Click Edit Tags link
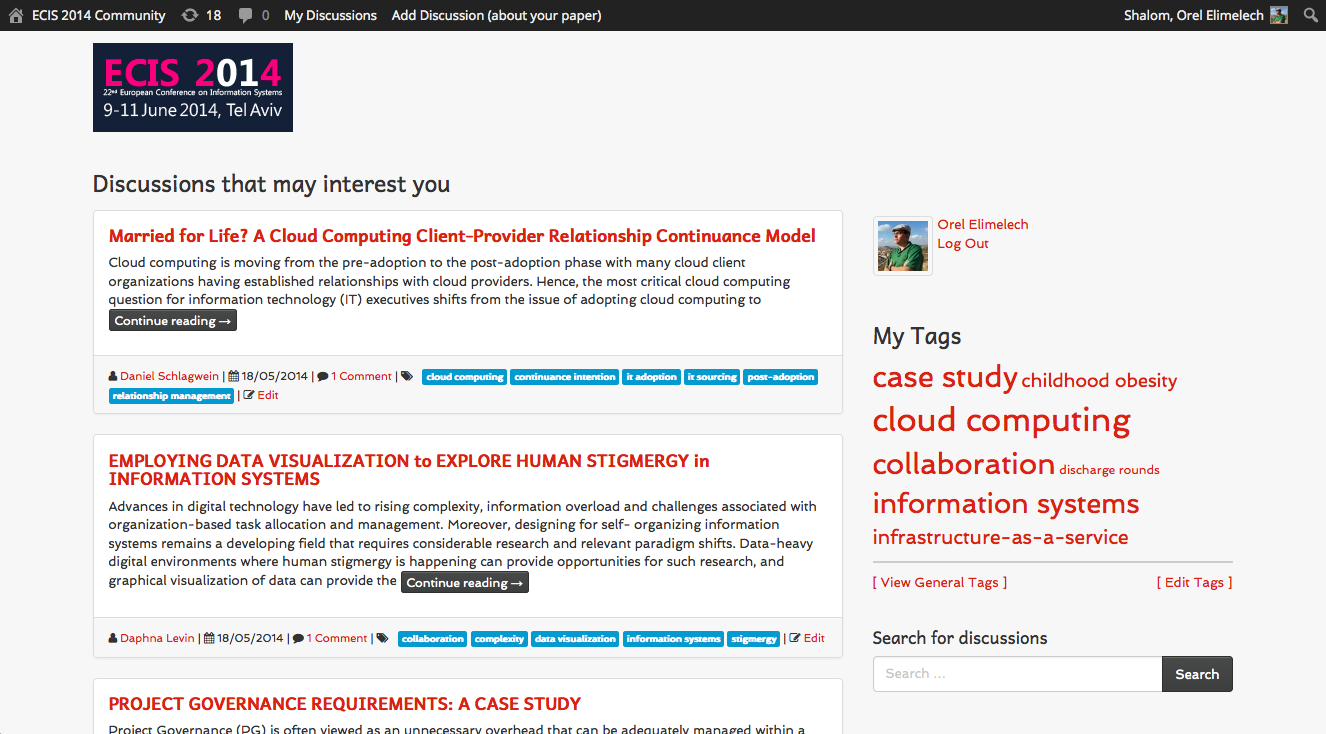 1195,583
